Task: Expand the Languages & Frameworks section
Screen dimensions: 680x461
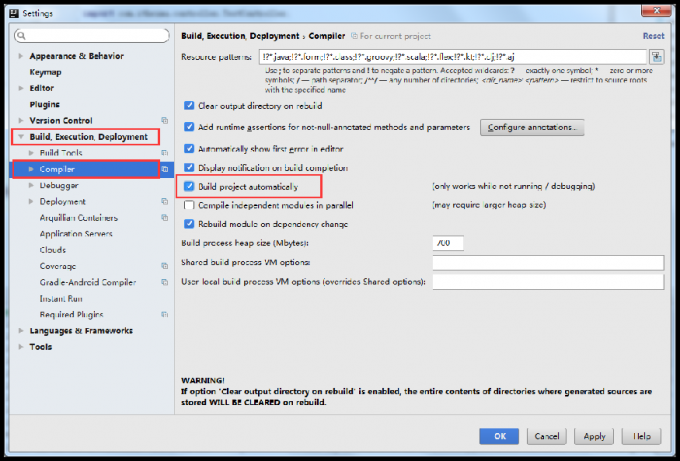Action: pos(21,330)
